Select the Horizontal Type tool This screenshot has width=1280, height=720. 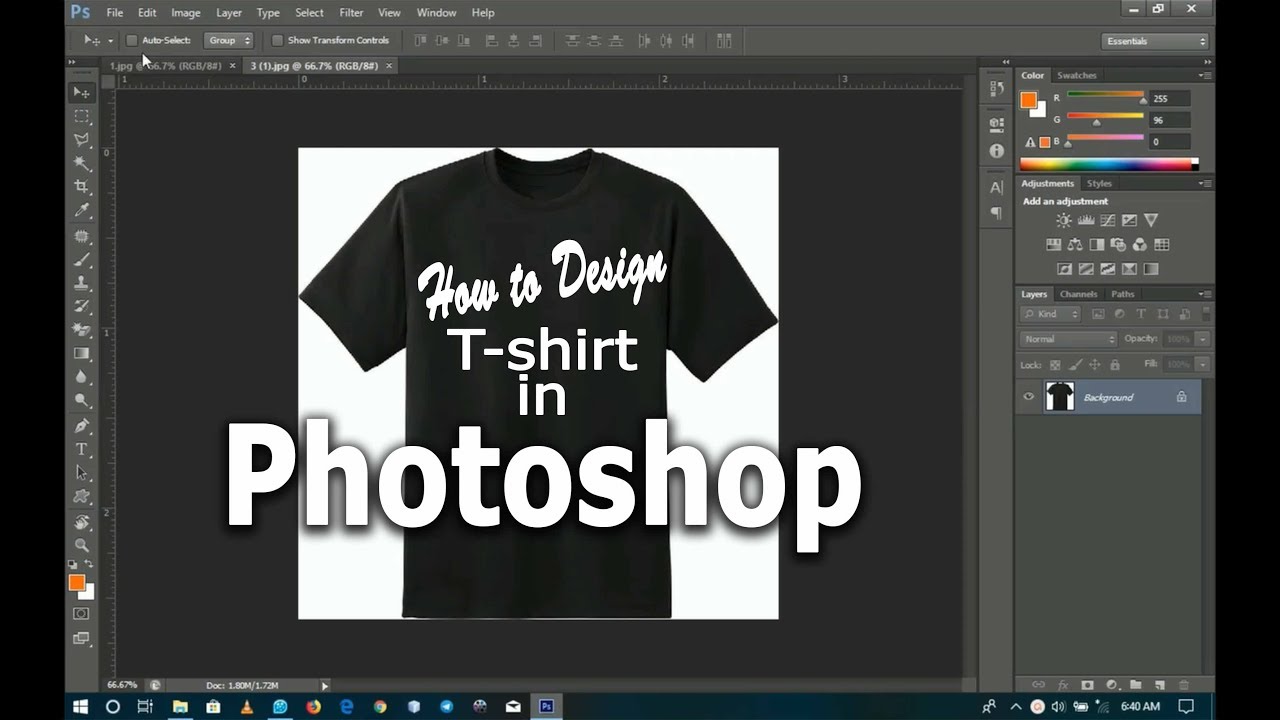(81, 449)
